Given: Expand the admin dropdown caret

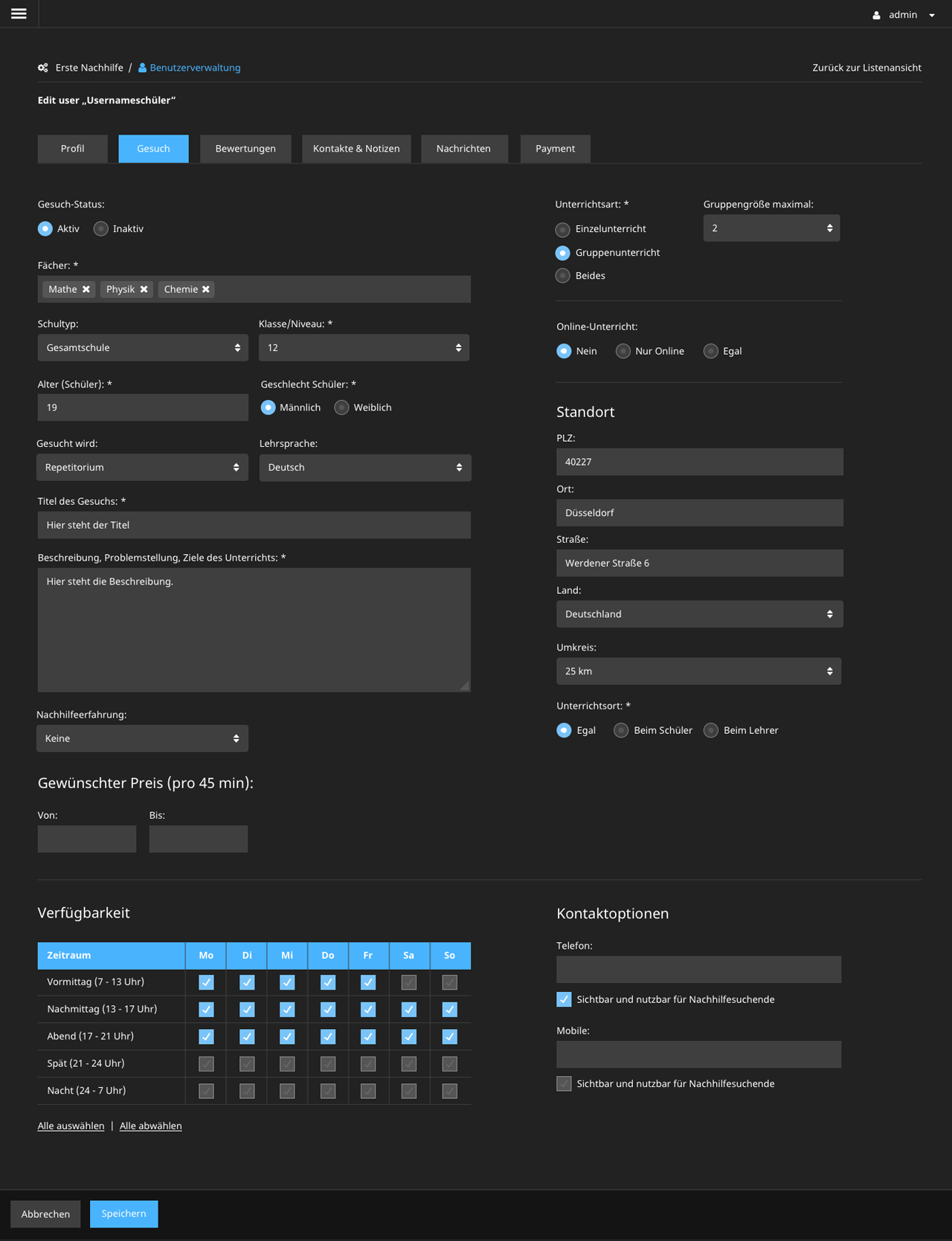Looking at the screenshot, I should click(932, 16).
